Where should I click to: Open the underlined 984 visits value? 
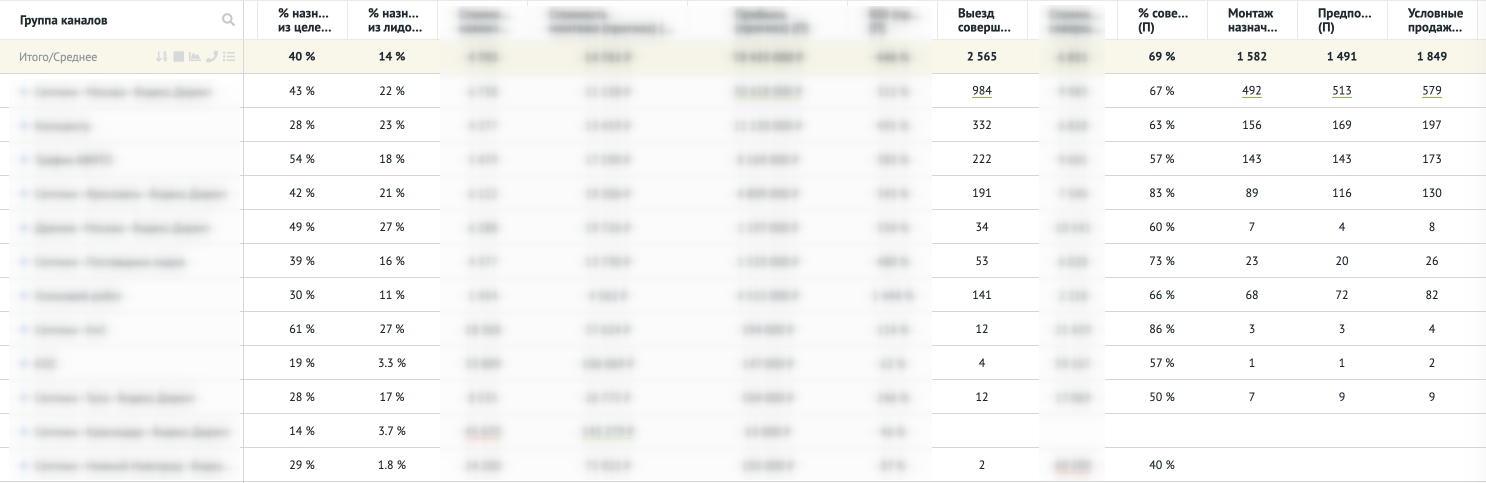pos(980,92)
